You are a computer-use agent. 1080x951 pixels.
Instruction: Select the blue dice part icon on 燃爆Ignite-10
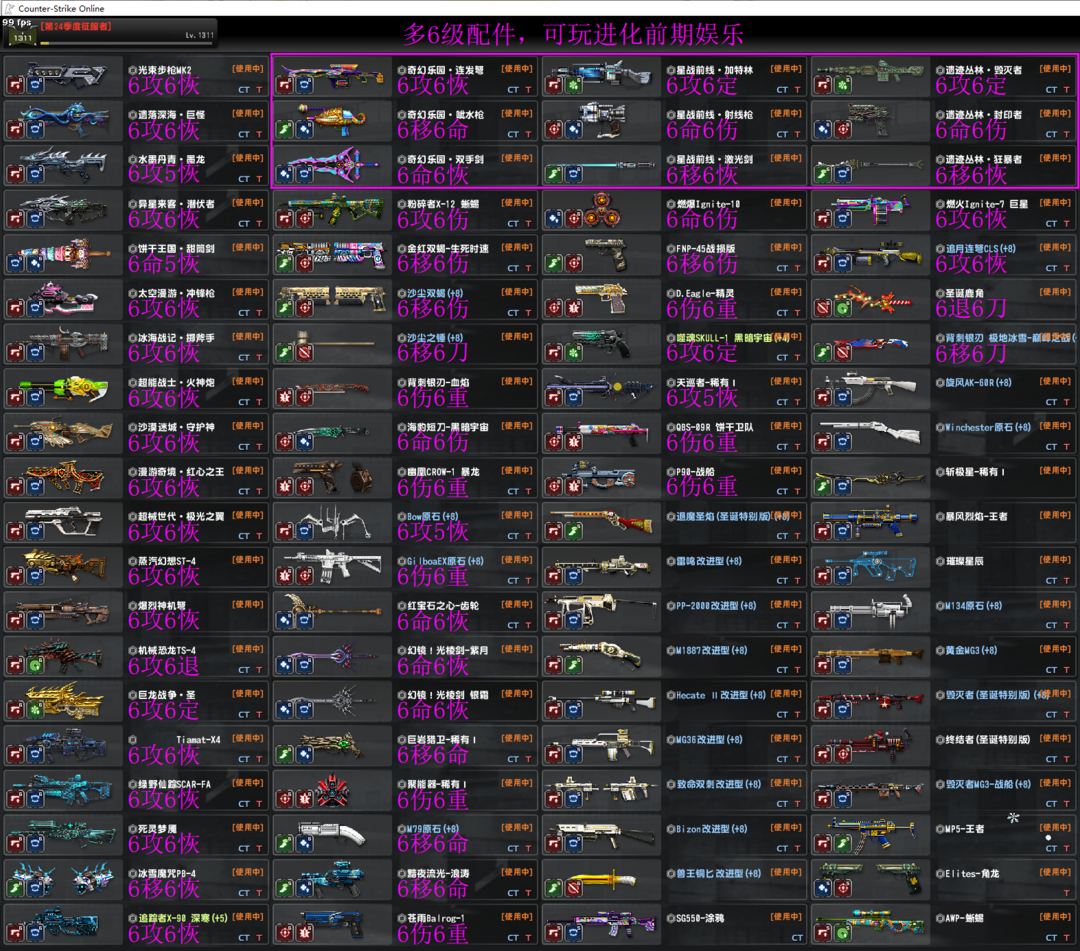(553, 219)
